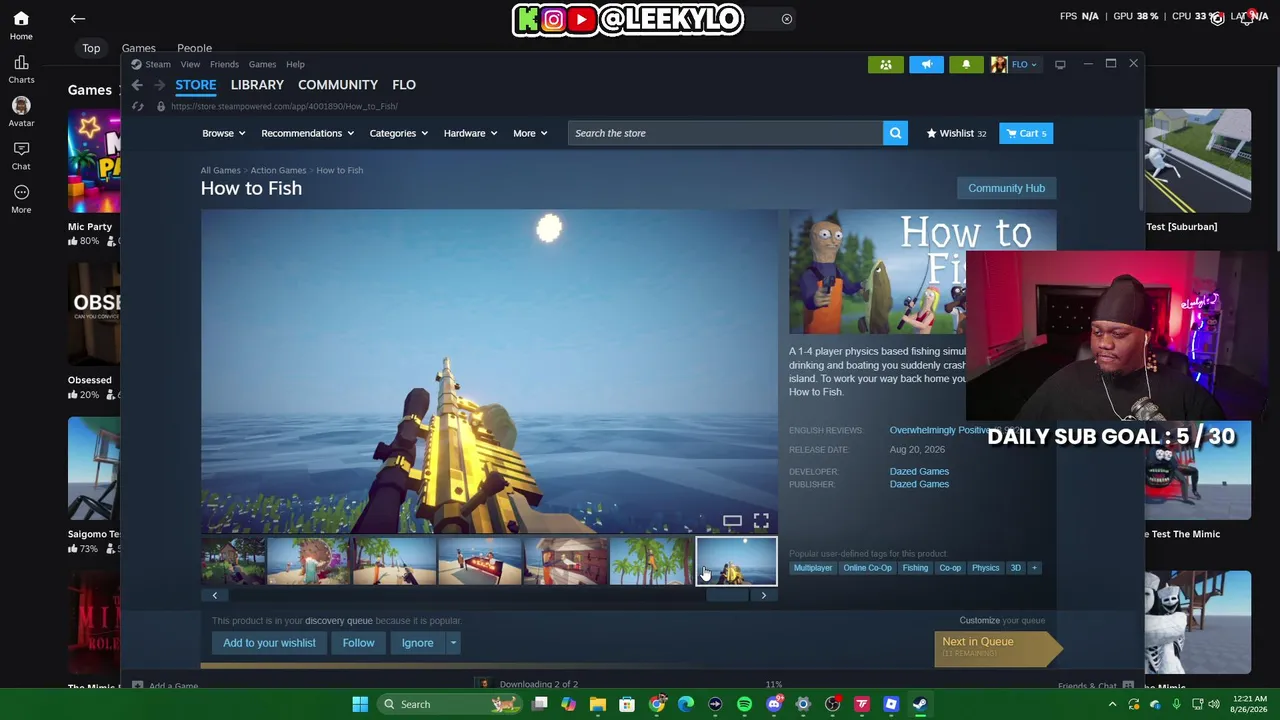
Task: Reload the Steam store page
Action: tap(138, 106)
